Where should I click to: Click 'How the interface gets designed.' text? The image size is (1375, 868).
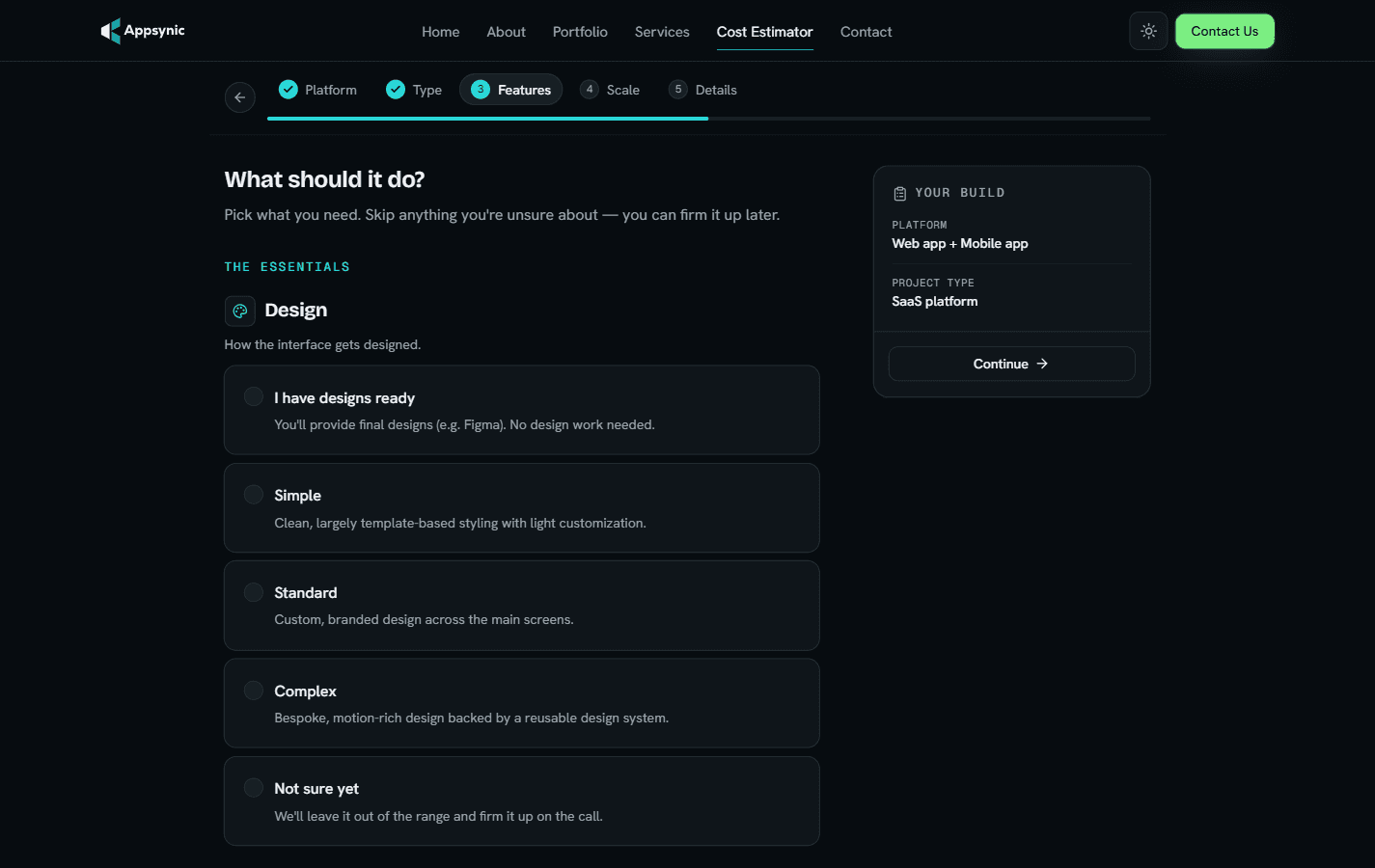(322, 344)
